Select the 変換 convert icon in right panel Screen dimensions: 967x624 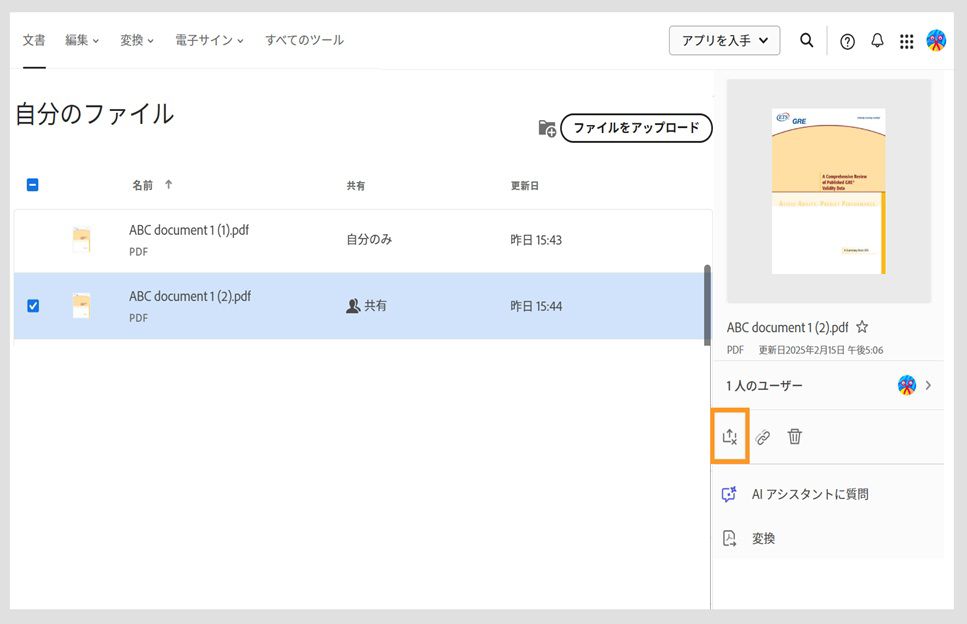728,538
